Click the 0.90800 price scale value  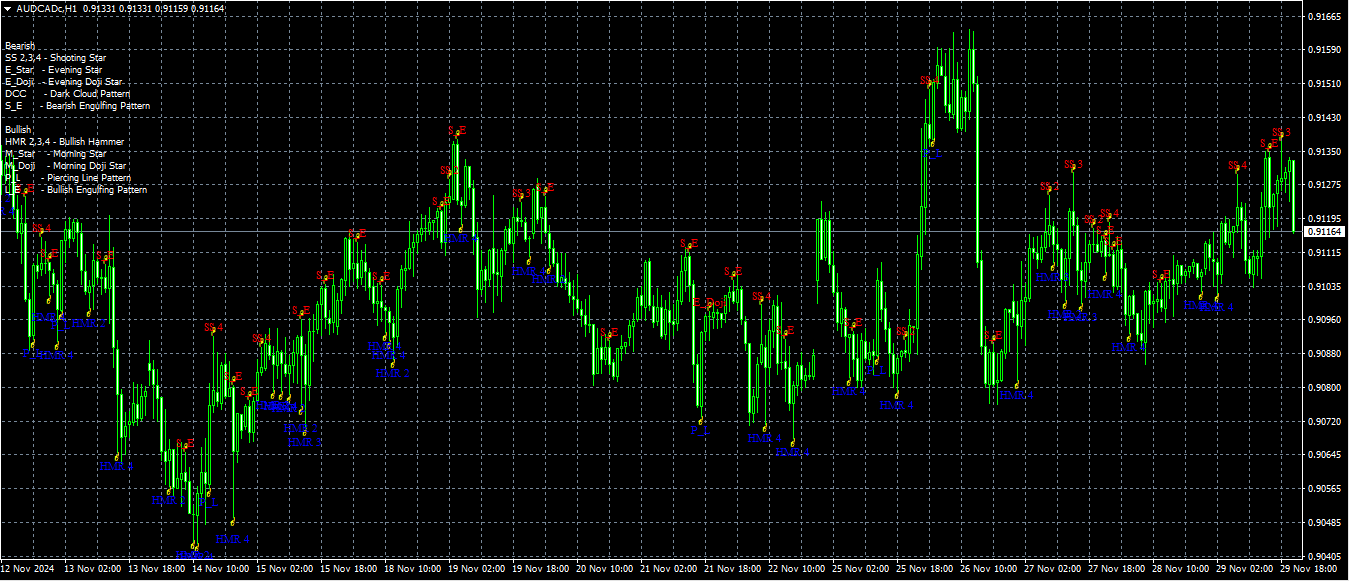click(x=1324, y=388)
